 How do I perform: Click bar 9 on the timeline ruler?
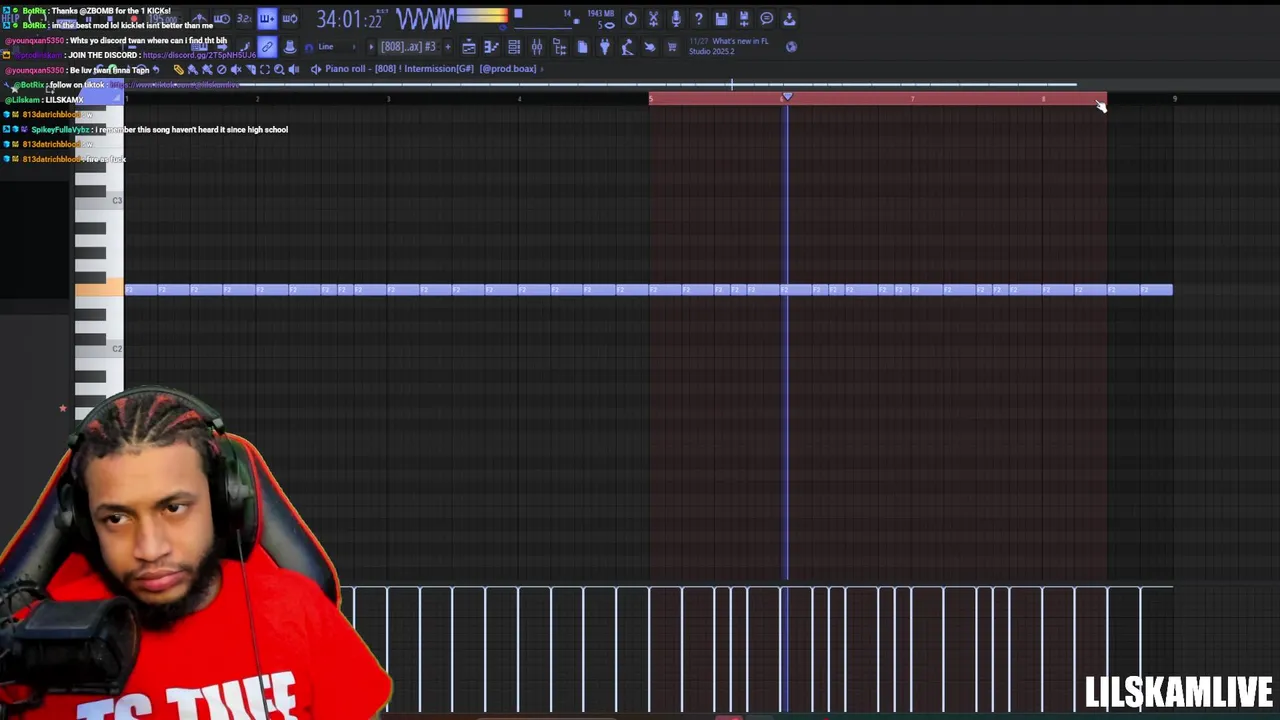point(1174,98)
